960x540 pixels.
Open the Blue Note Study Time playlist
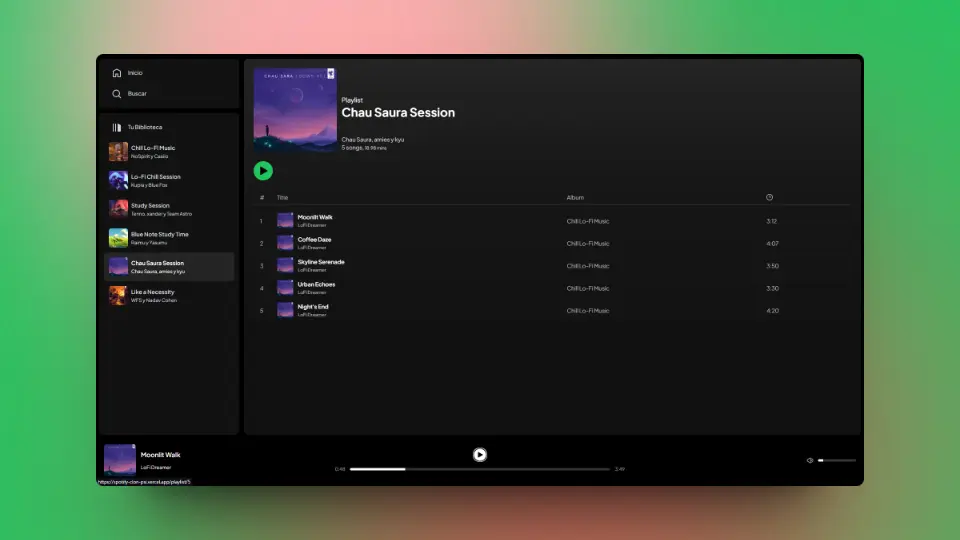[x=159, y=235]
